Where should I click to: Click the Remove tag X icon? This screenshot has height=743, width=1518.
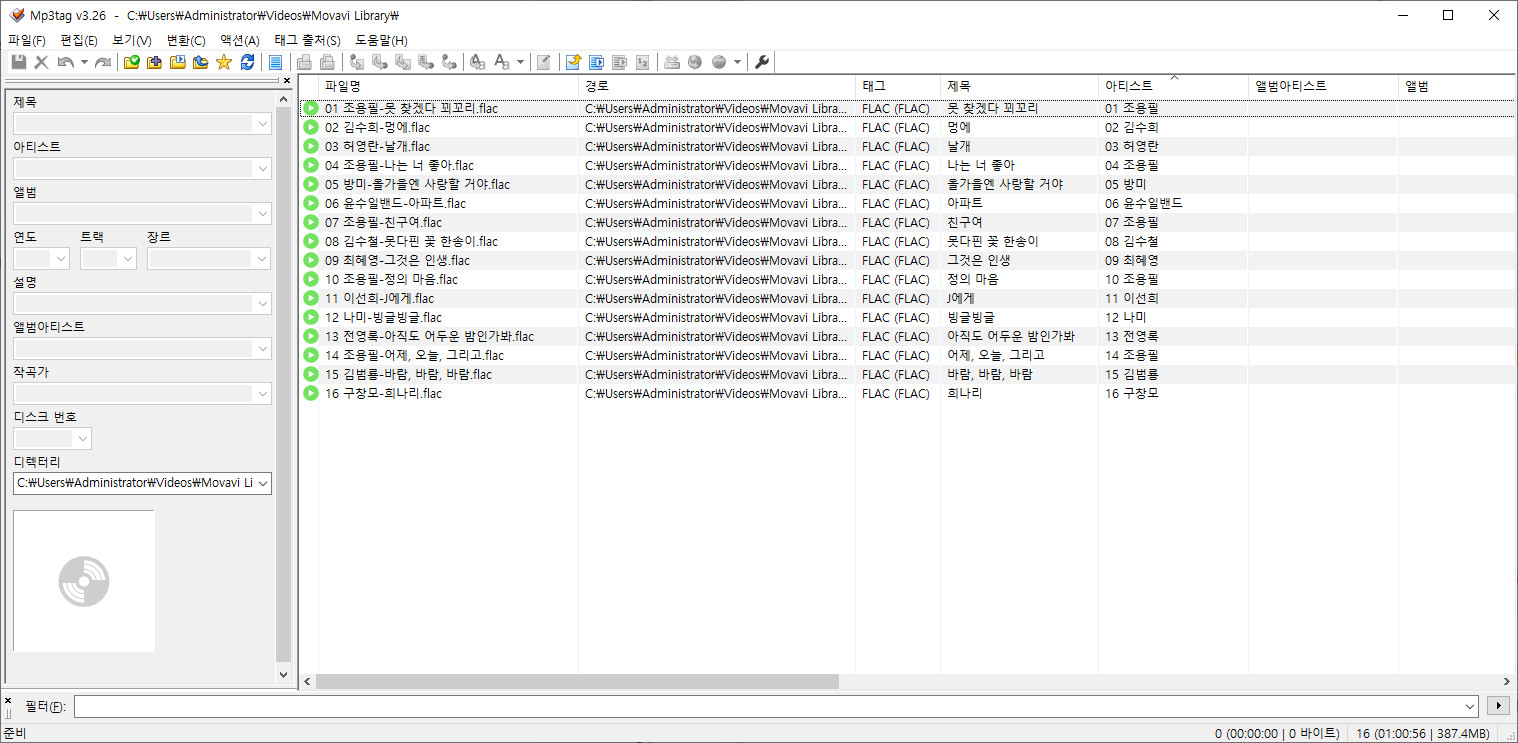(41, 62)
